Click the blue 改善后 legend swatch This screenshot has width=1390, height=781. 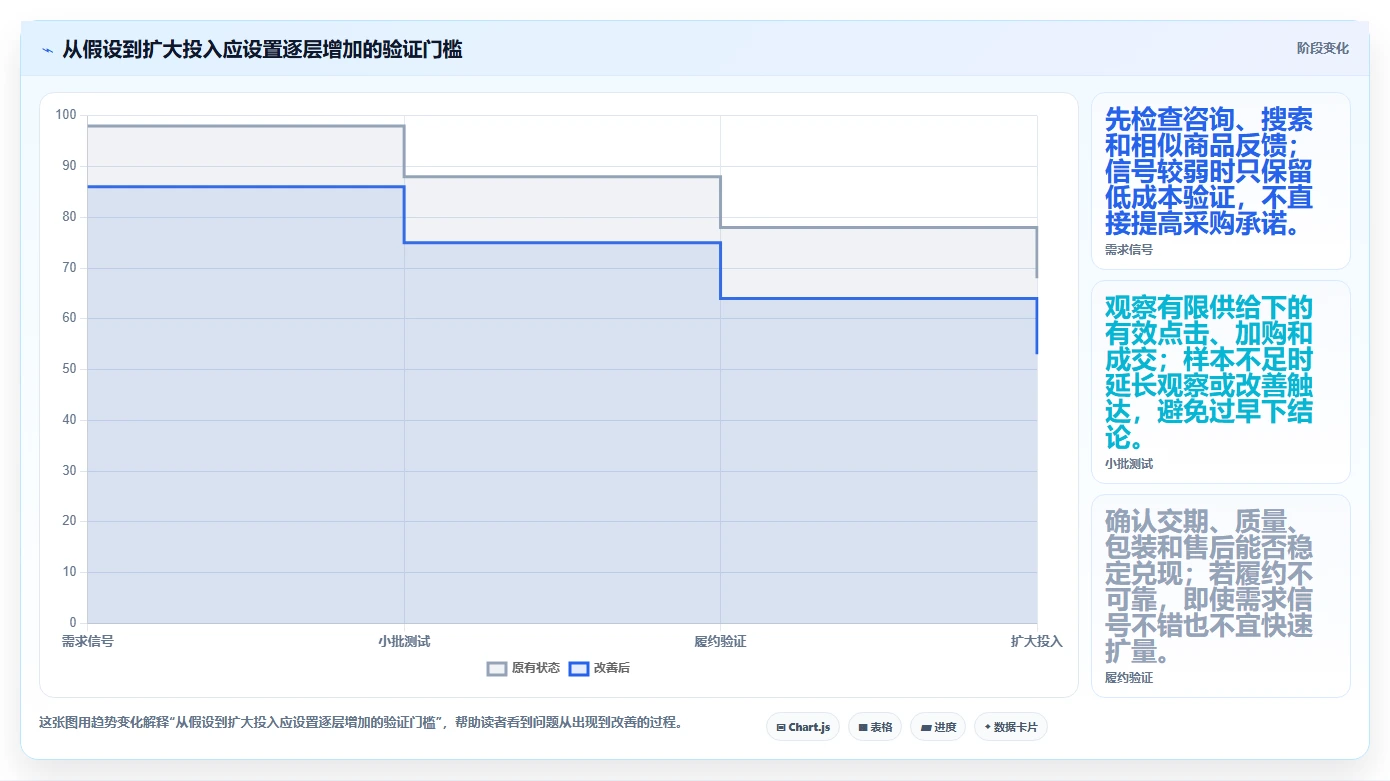click(579, 668)
